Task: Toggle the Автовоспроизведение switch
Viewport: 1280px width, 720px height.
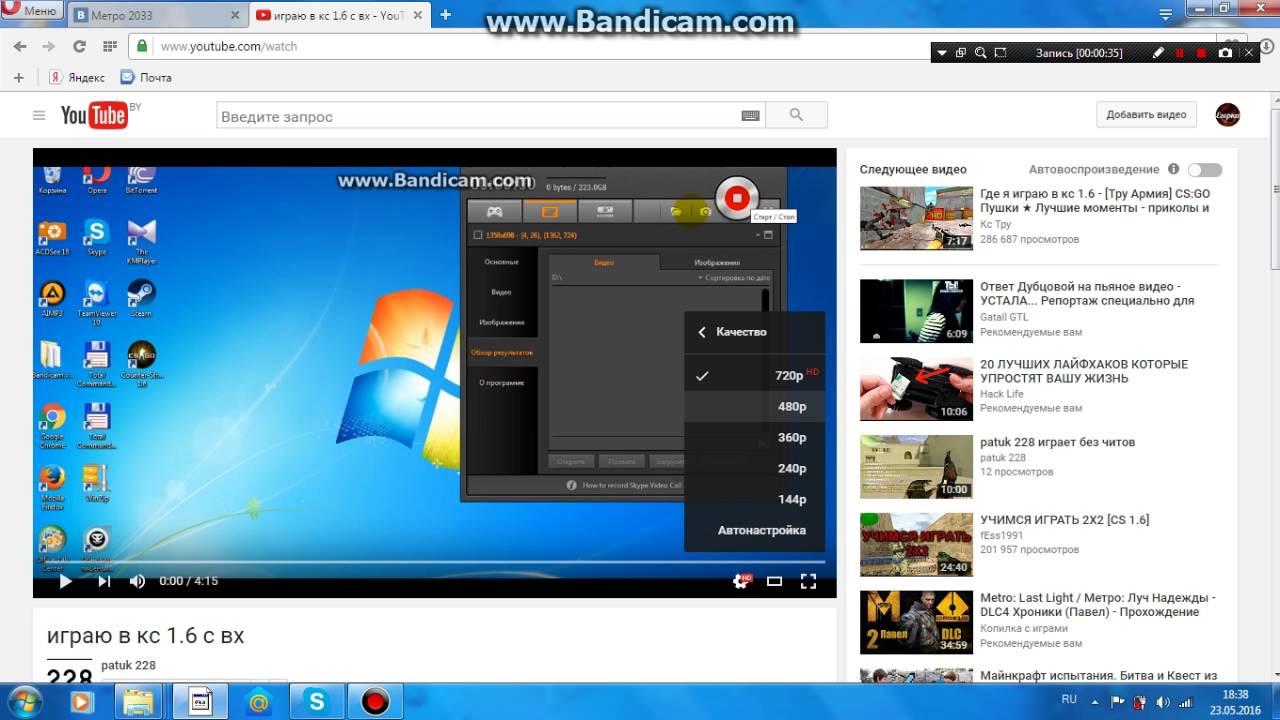Action: (x=1205, y=170)
